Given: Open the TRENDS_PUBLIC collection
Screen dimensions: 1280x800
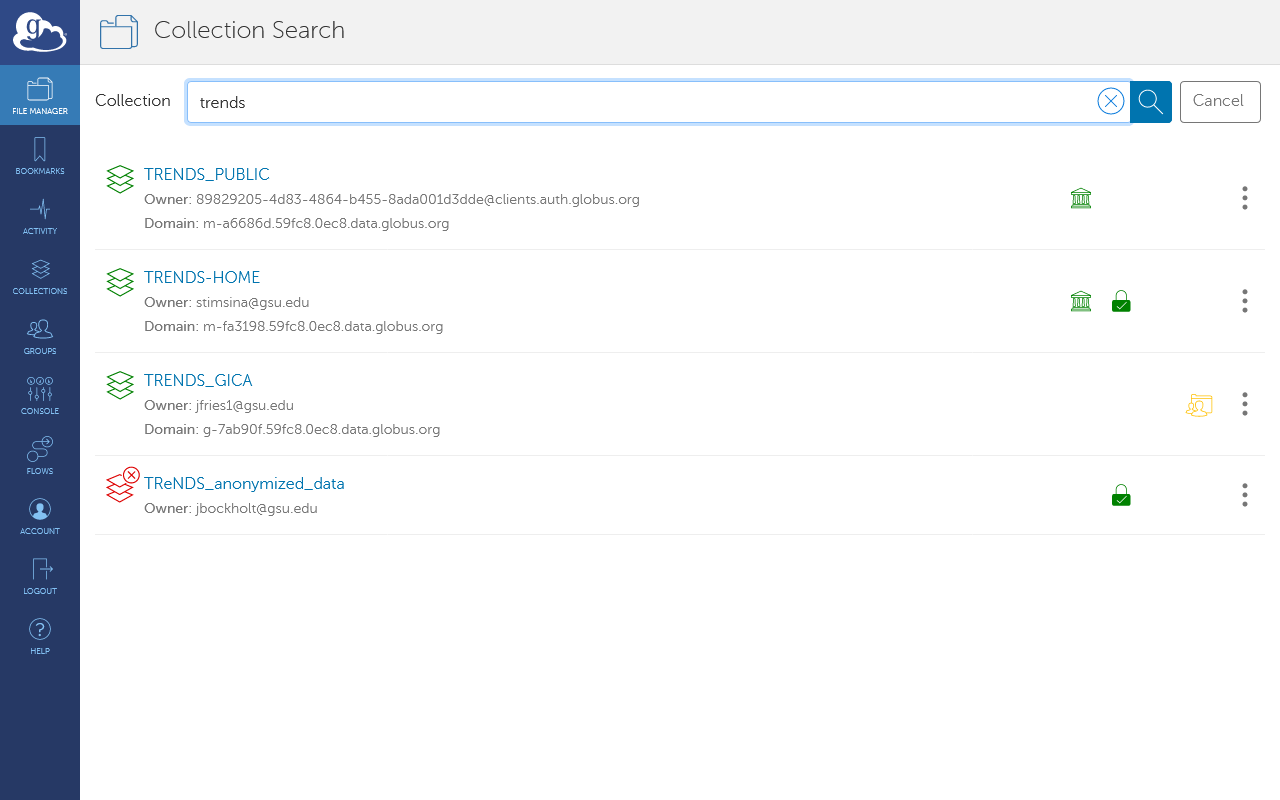Looking at the screenshot, I should 207,174.
